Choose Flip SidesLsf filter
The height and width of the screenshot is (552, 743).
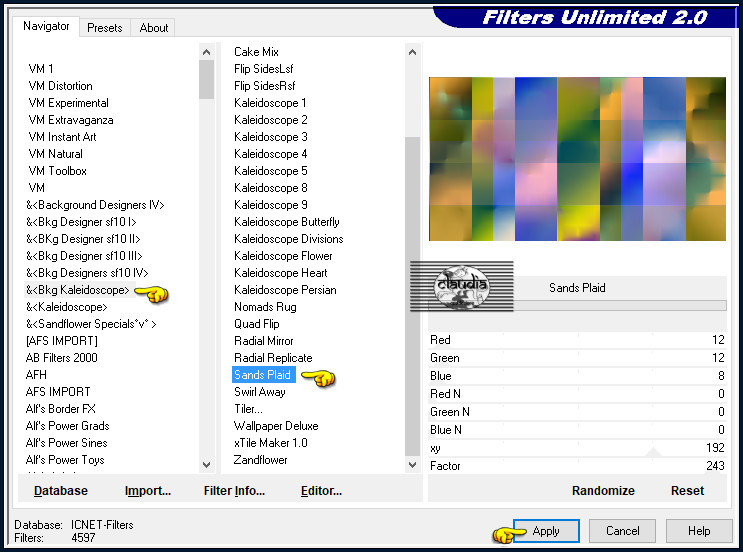(263, 69)
